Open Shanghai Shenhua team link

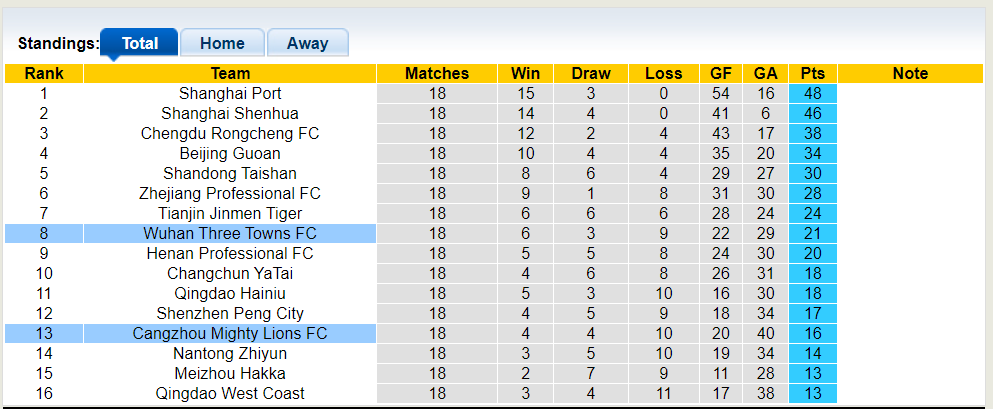tap(230, 114)
